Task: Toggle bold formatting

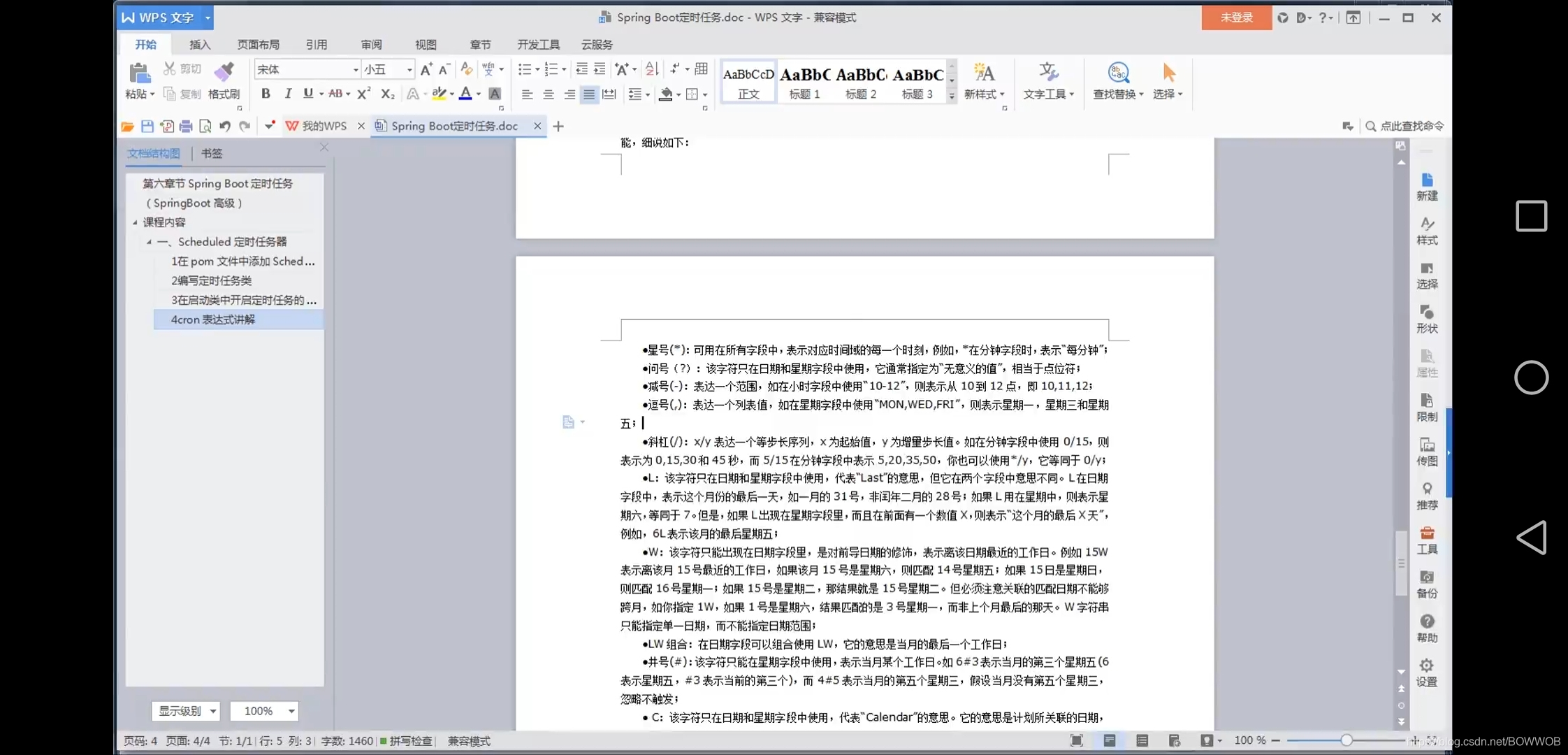Action: click(x=266, y=94)
